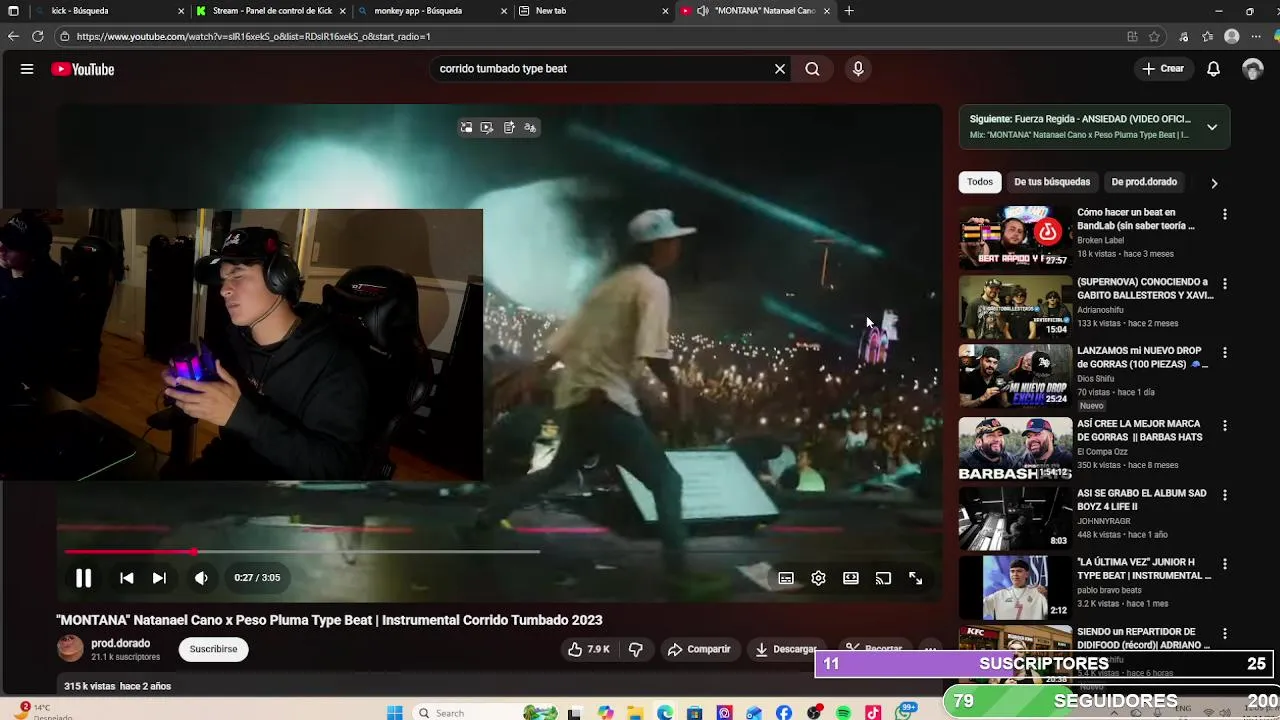Screen dimensions: 1280x720
Task: Open SUPERNOVA Gabito Ballesteros video title
Action: tap(1145, 289)
